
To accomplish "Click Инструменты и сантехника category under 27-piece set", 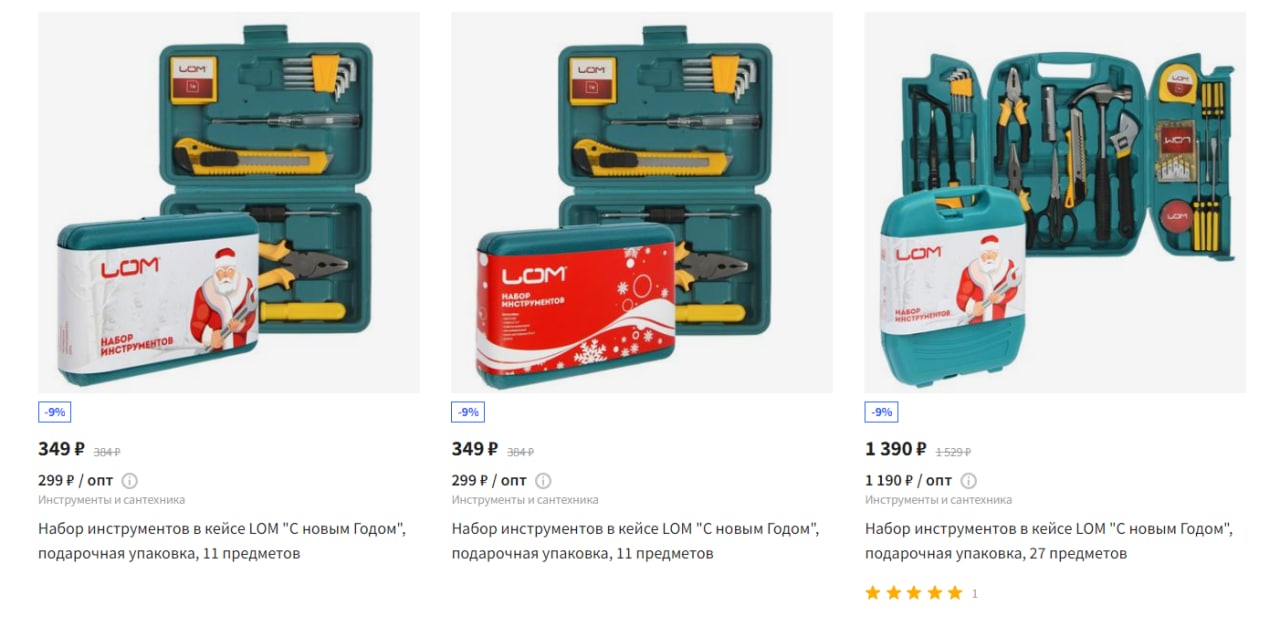I will pos(938,500).
